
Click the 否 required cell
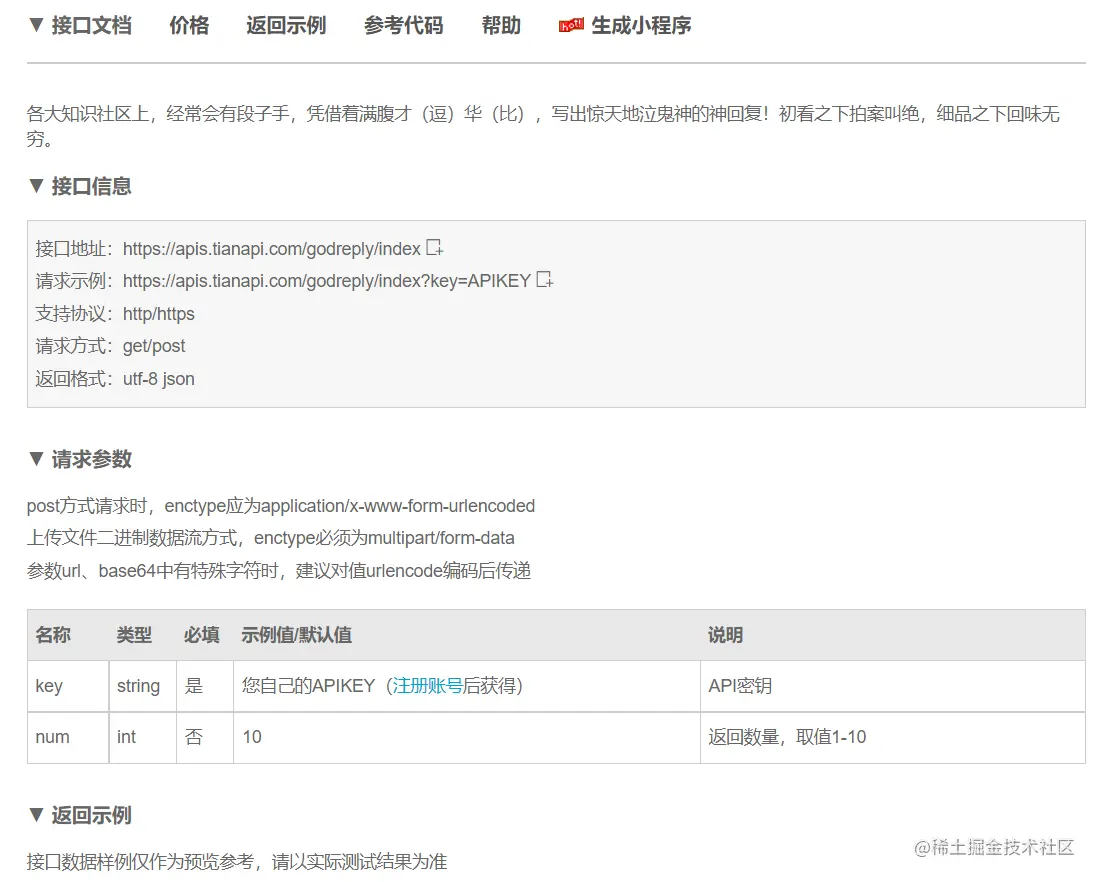[205, 738]
